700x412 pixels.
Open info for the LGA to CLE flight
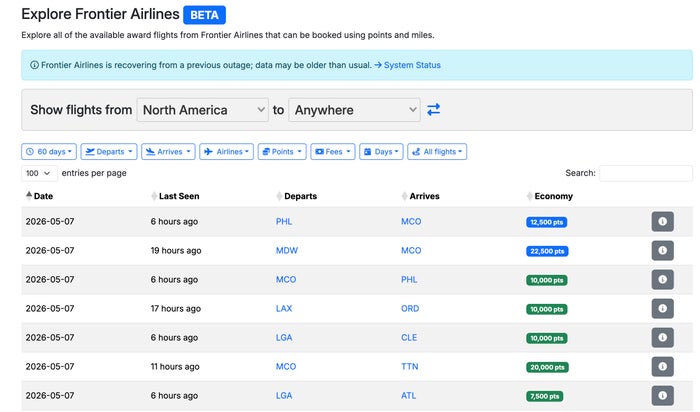[662, 337]
